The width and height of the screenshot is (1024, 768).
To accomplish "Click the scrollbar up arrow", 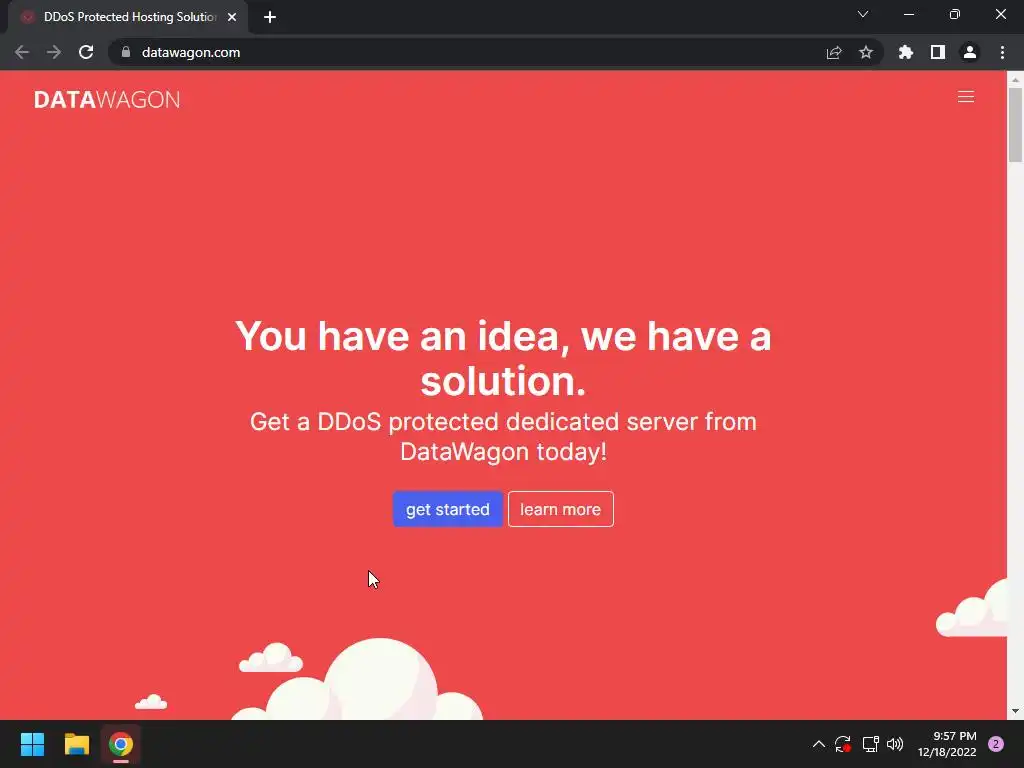I will [x=1015, y=79].
